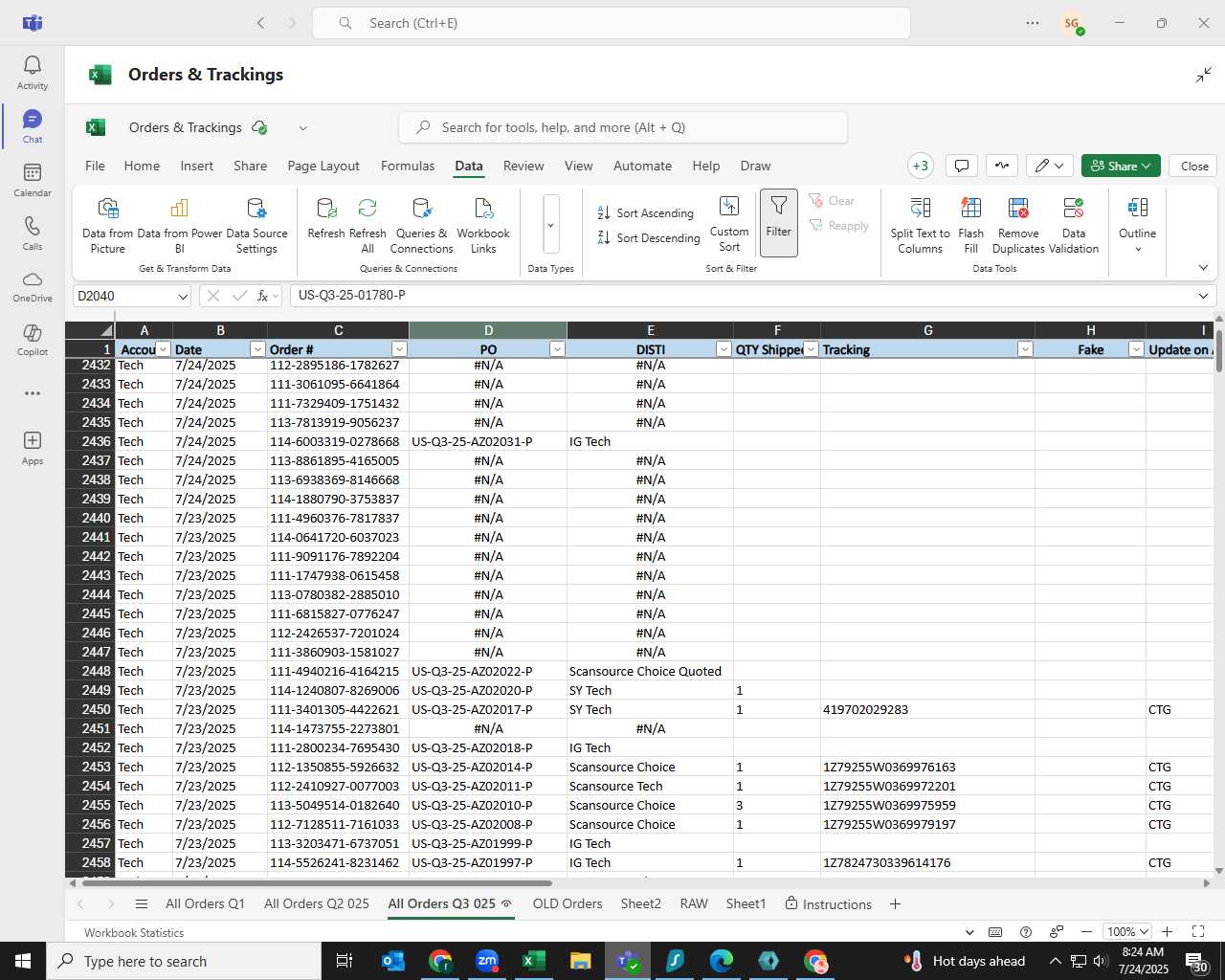Click Windows Start button
The image size is (1225, 980).
click(23, 961)
